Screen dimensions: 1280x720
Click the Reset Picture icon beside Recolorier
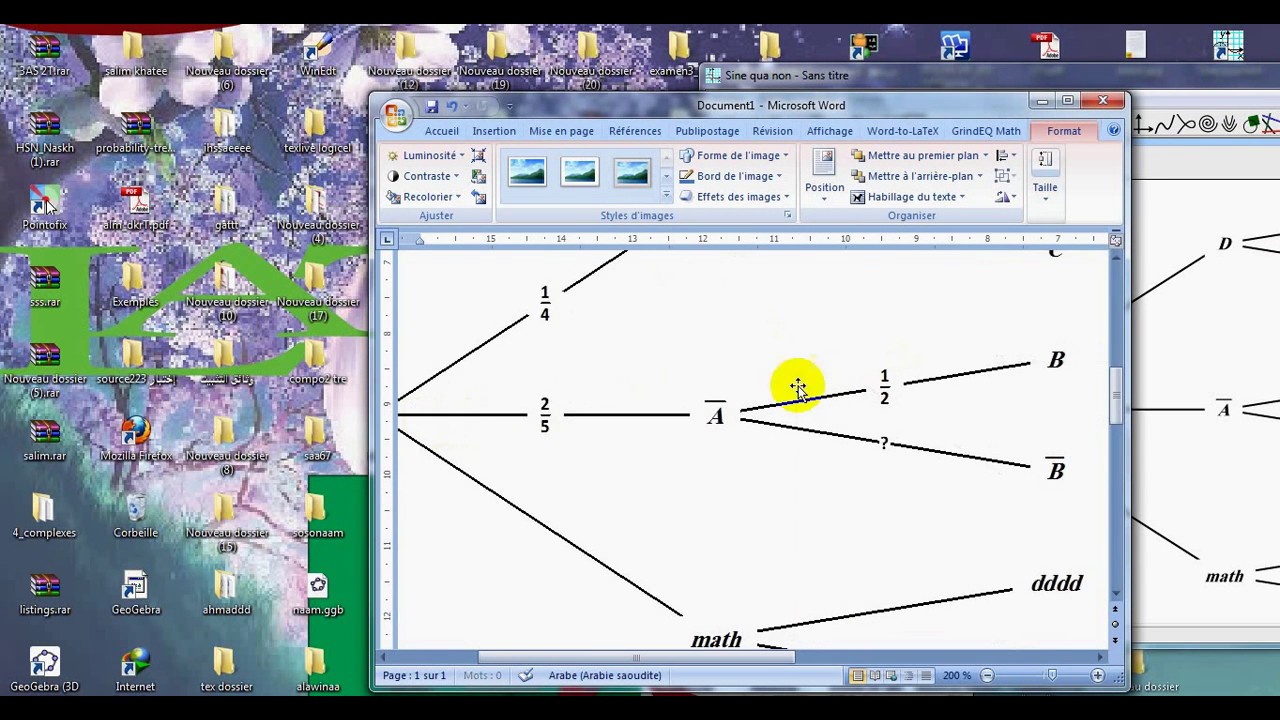point(479,197)
